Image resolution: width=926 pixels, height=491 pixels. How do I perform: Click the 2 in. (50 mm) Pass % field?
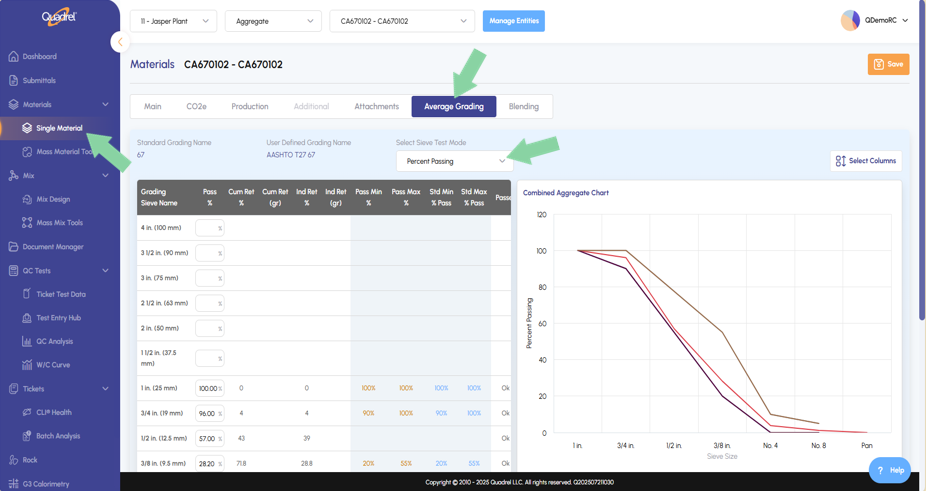(x=210, y=329)
